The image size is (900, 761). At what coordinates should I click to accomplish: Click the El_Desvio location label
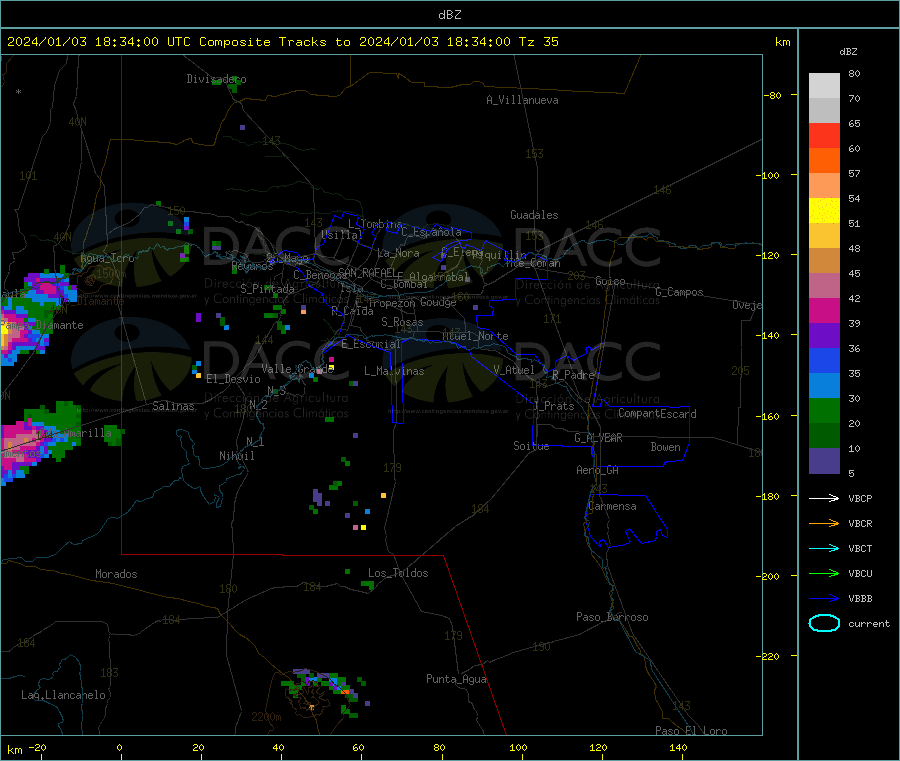tap(233, 379)
